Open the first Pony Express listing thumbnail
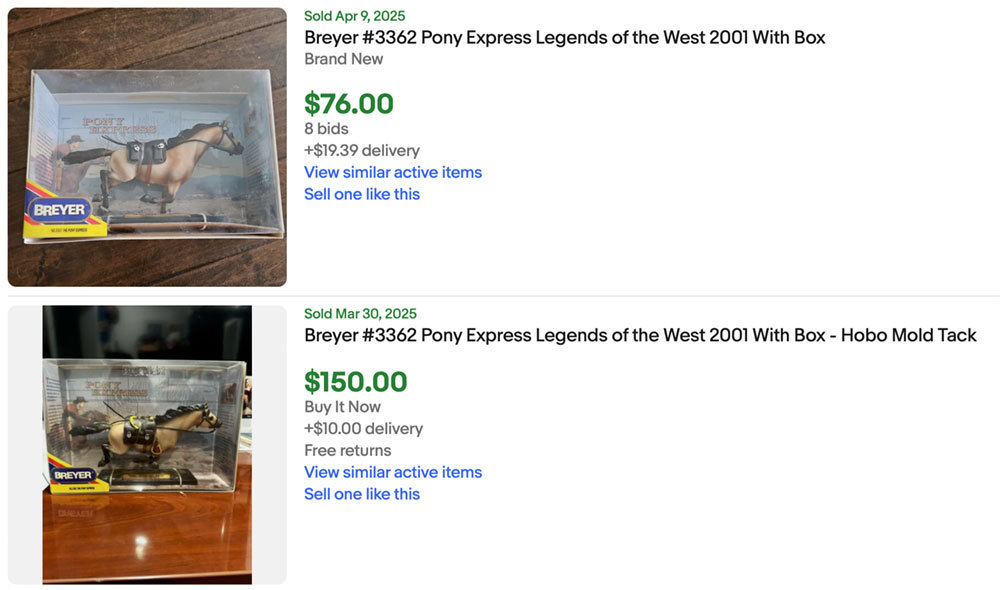Image resolution: width=1000 pixels, height=590 pixels. [x=147, y=147]
